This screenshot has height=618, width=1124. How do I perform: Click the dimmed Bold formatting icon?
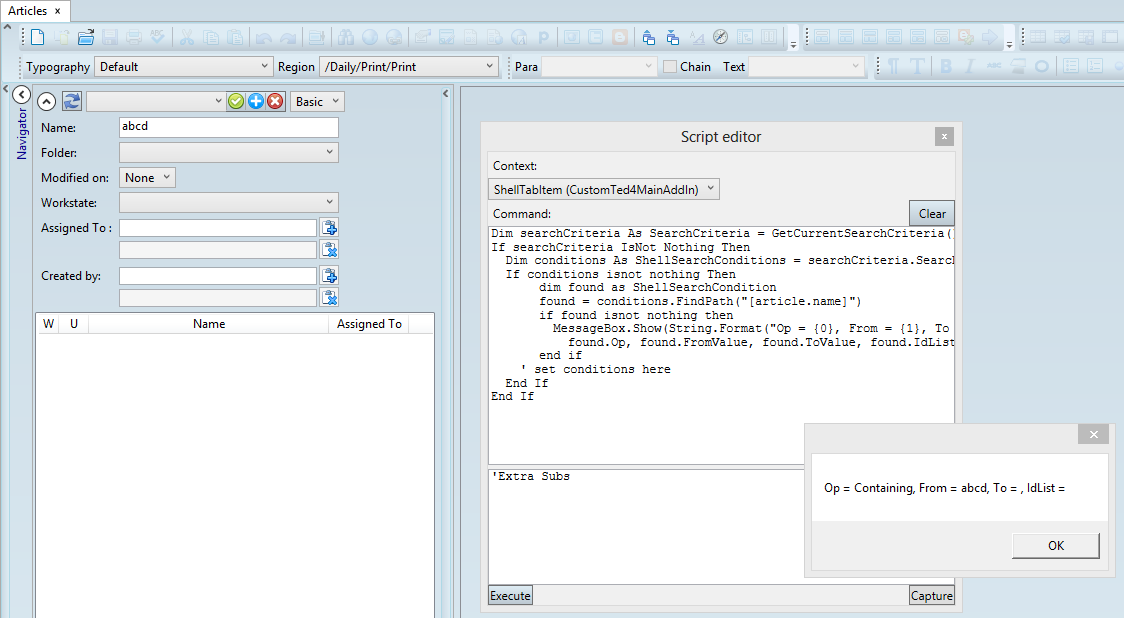tap(946, 67)
